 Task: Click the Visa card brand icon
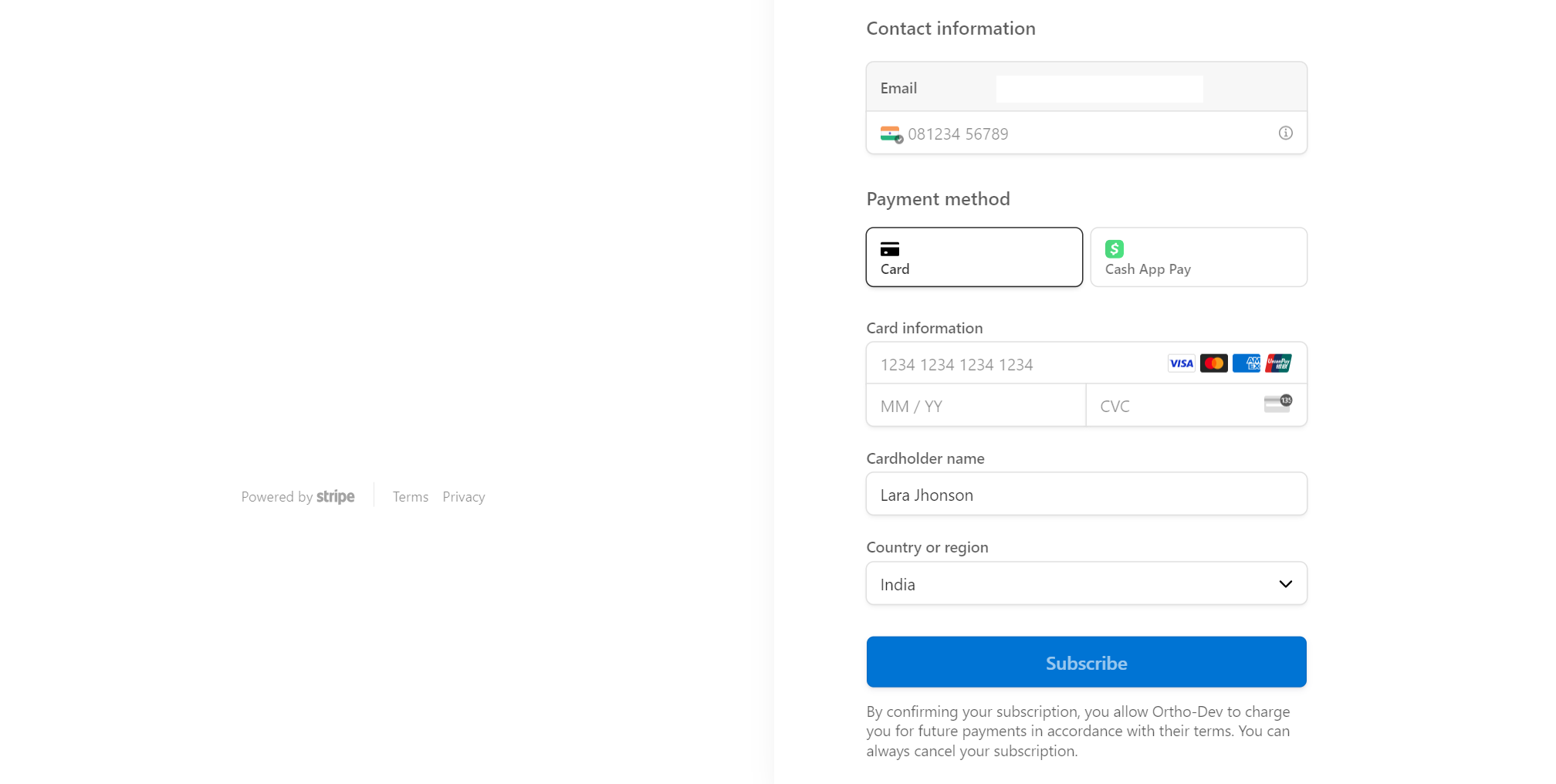click(1181, 363)
